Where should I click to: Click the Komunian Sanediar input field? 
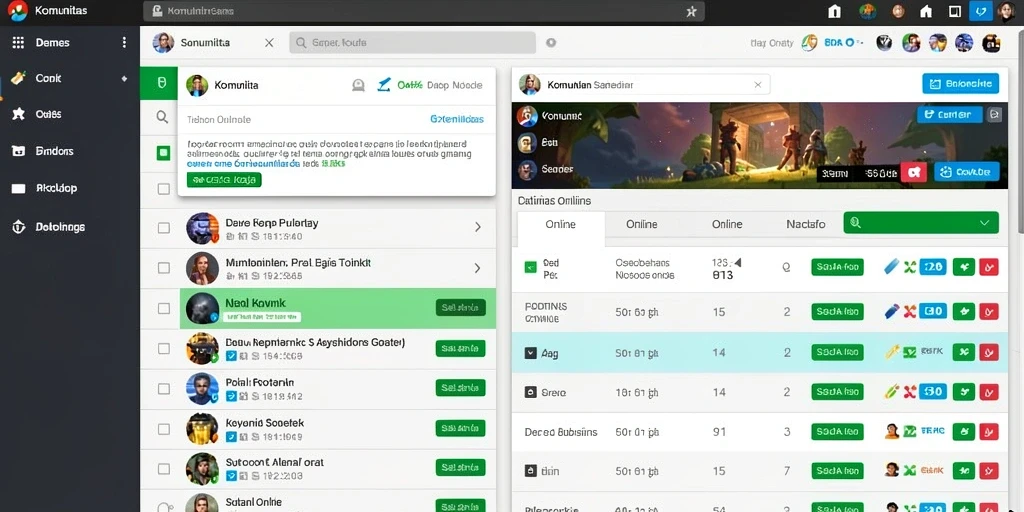pyautogui.click(x=645, y=85)
